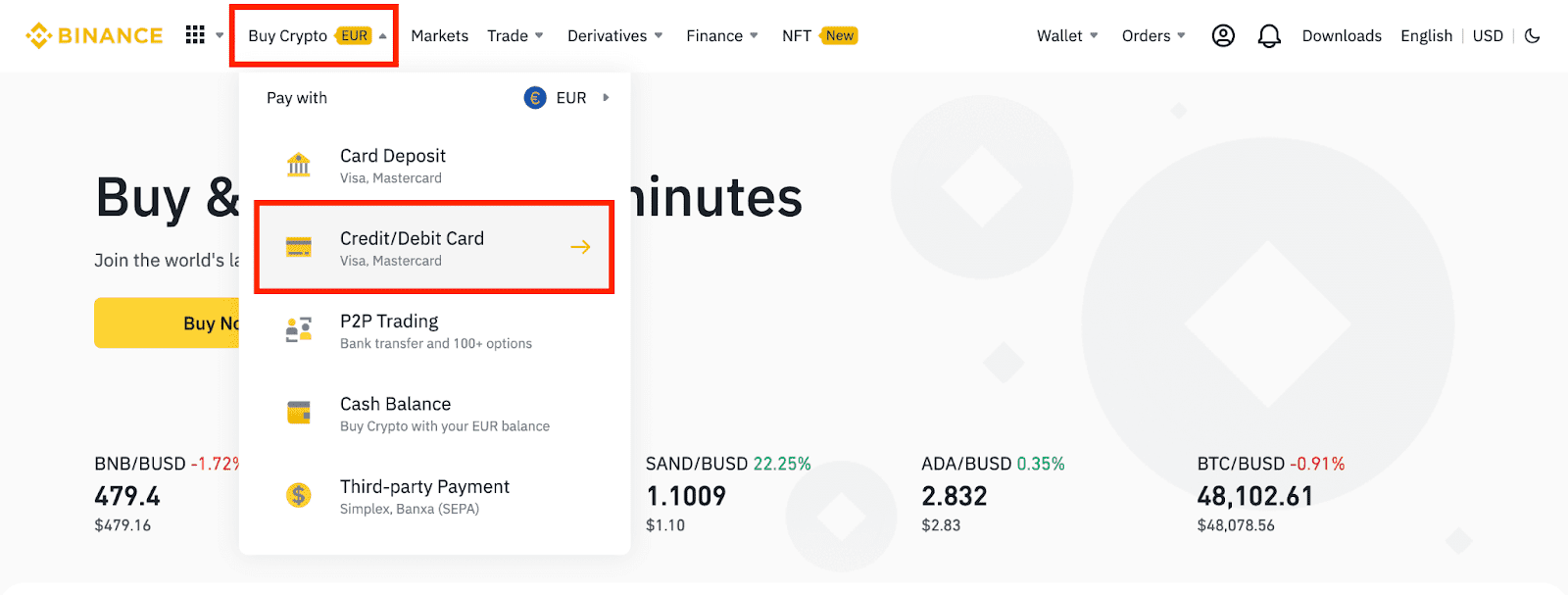Viewport: 1568px width, 595px height.
Task: Open the apps grid menu icon
Action: click(x=195, y=35)
